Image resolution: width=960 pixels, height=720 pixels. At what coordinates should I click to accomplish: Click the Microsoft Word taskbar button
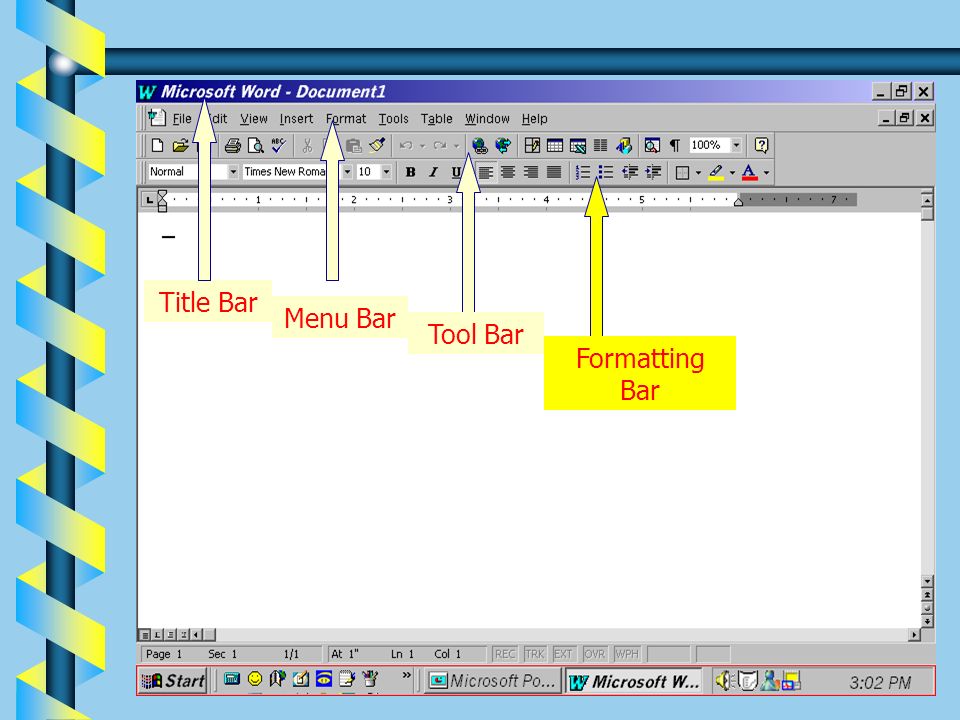[634, 681]
